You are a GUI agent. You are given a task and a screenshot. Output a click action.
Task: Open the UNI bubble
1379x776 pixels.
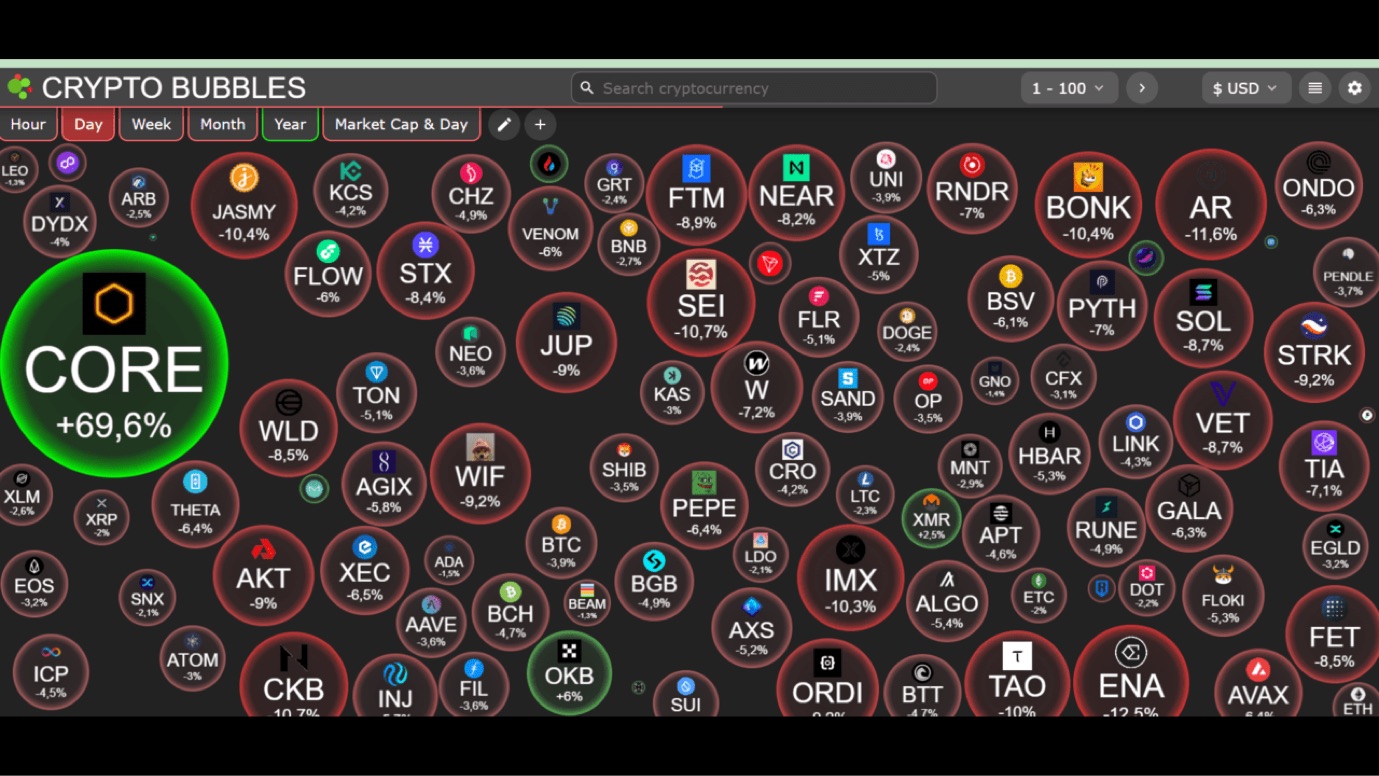886,178
